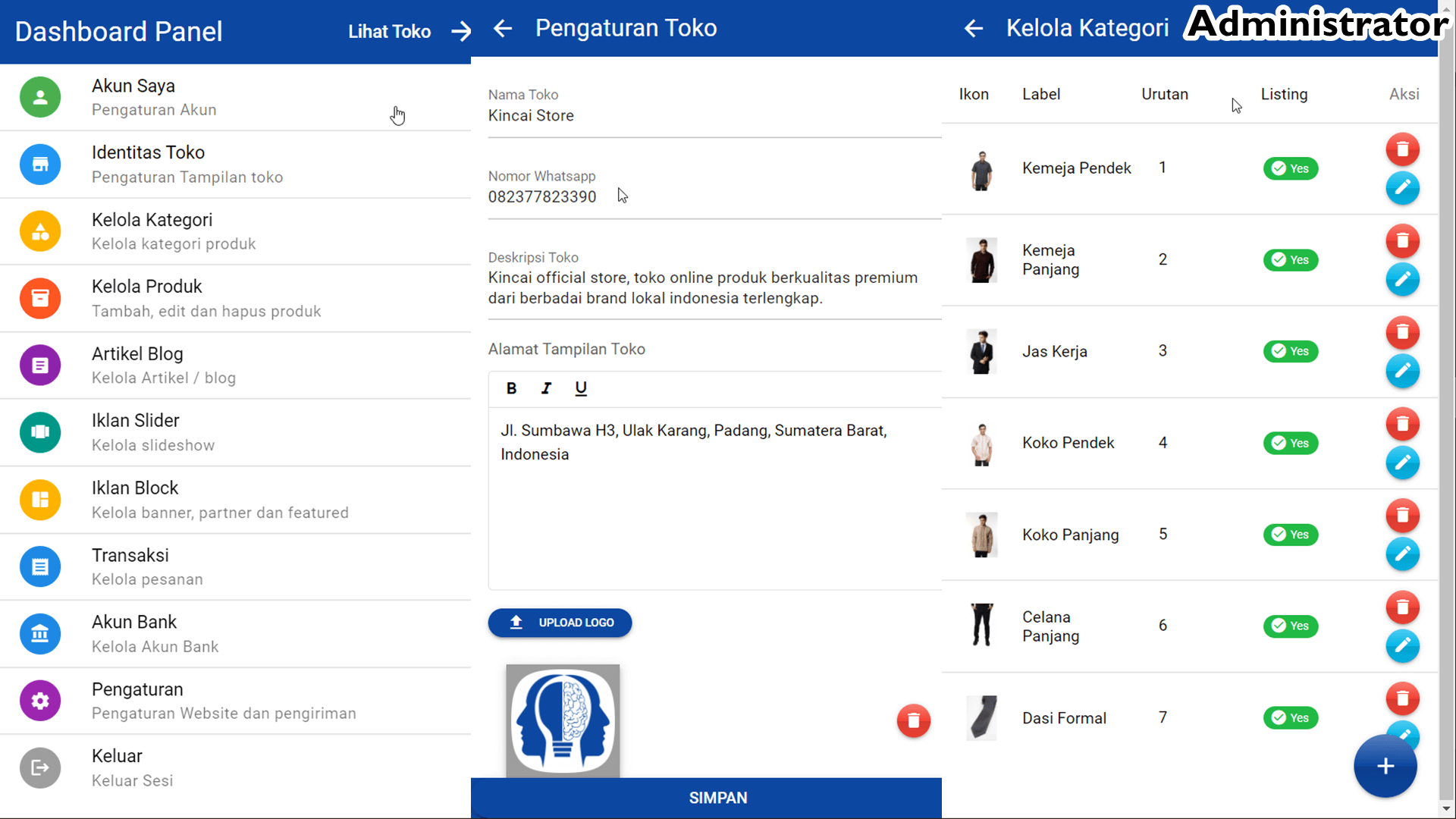This screenshot has width=1456, height=819.
Task: Edit the Jas Kerja category
Action: [x=1403, y=372]
